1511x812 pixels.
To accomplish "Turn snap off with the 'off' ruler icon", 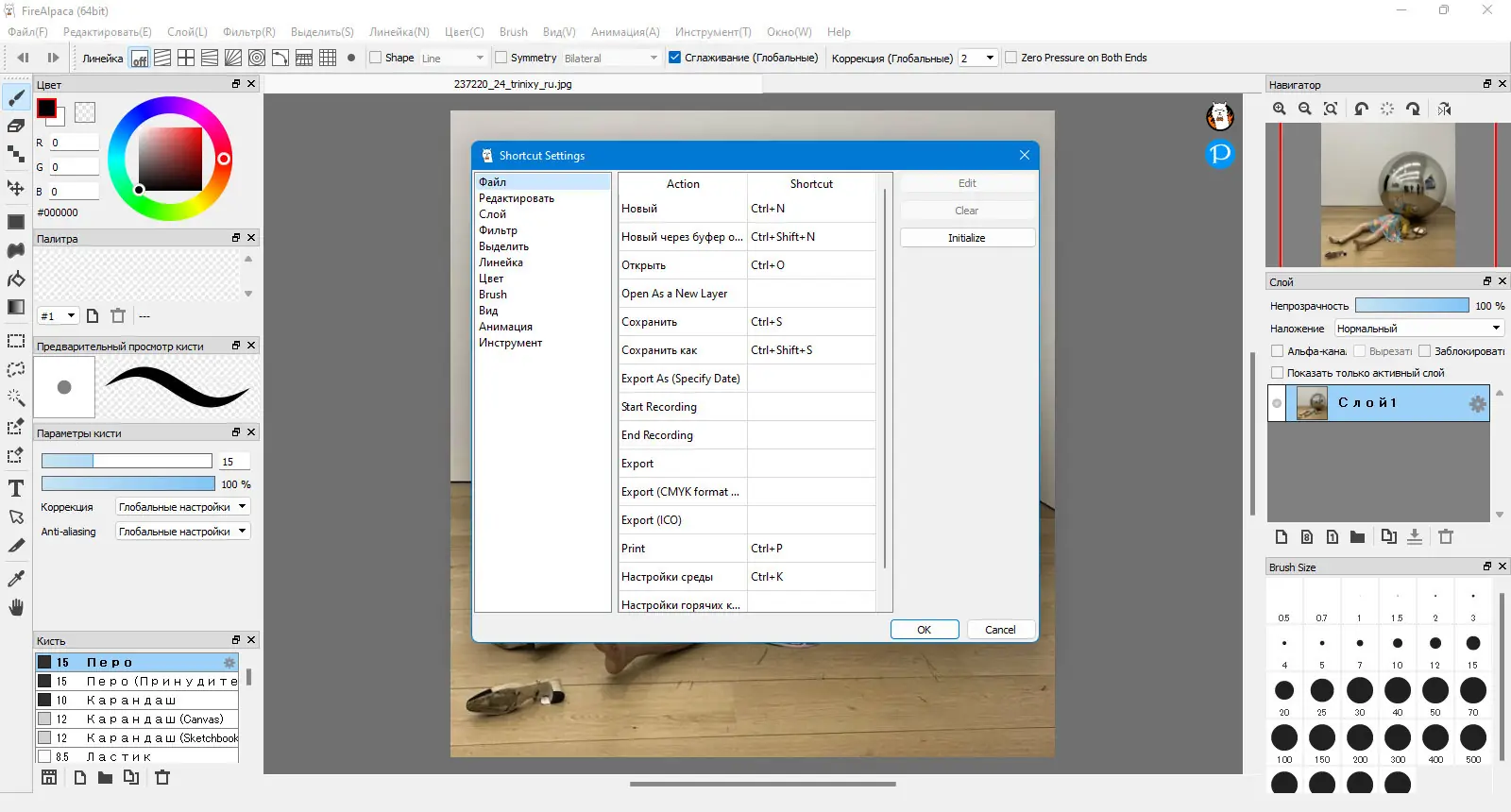I will (x=139, y=58).
